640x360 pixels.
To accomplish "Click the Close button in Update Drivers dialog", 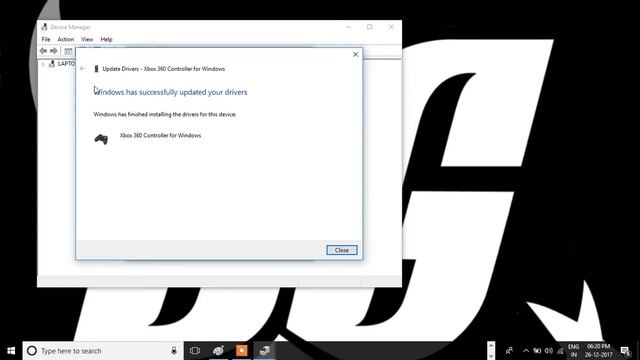I will (342, 250).
